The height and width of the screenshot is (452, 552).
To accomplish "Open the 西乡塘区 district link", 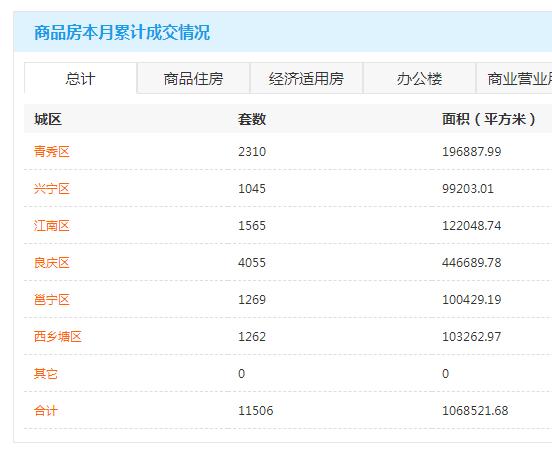I will (57, 337).
